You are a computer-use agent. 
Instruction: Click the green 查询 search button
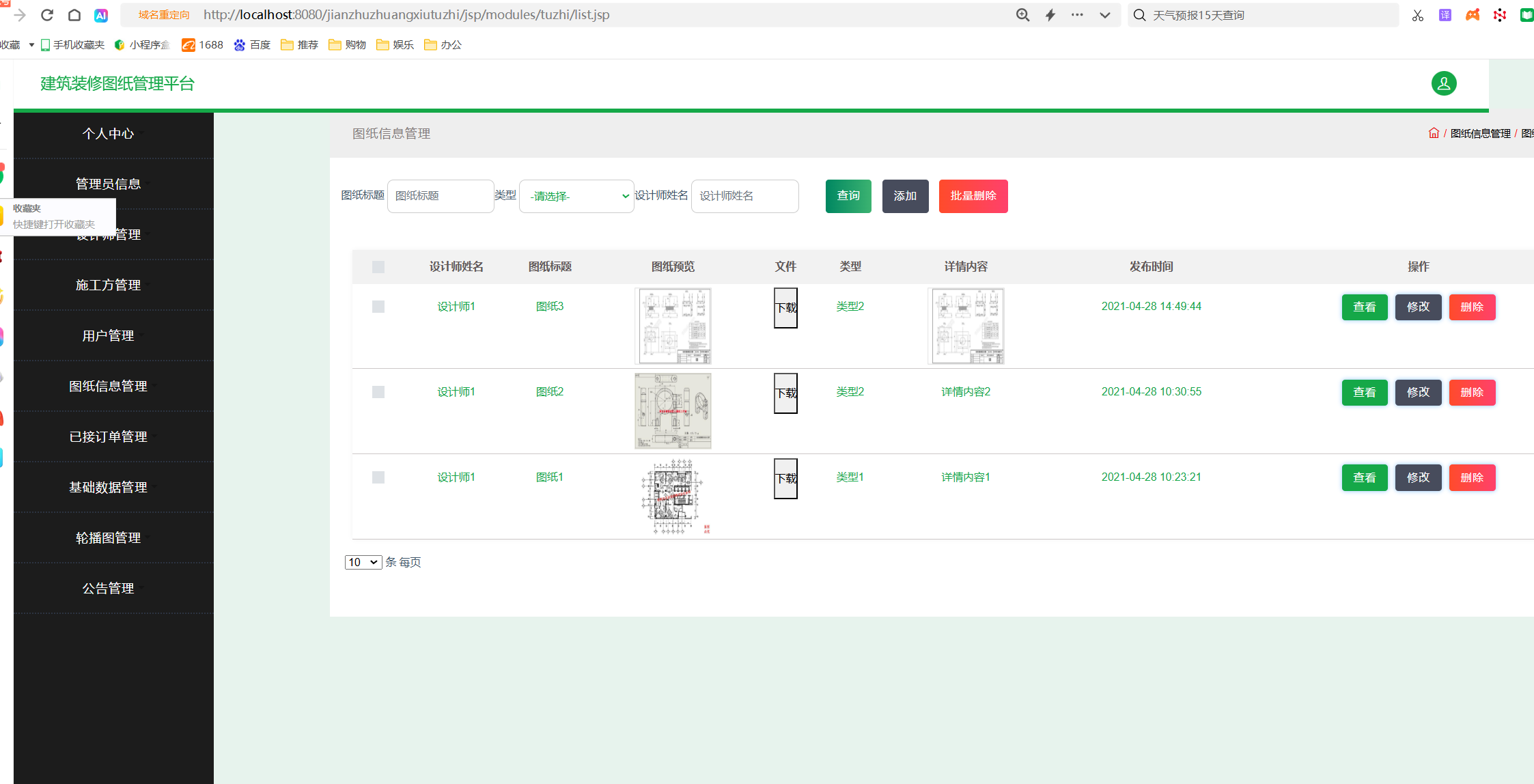point(848,196)
